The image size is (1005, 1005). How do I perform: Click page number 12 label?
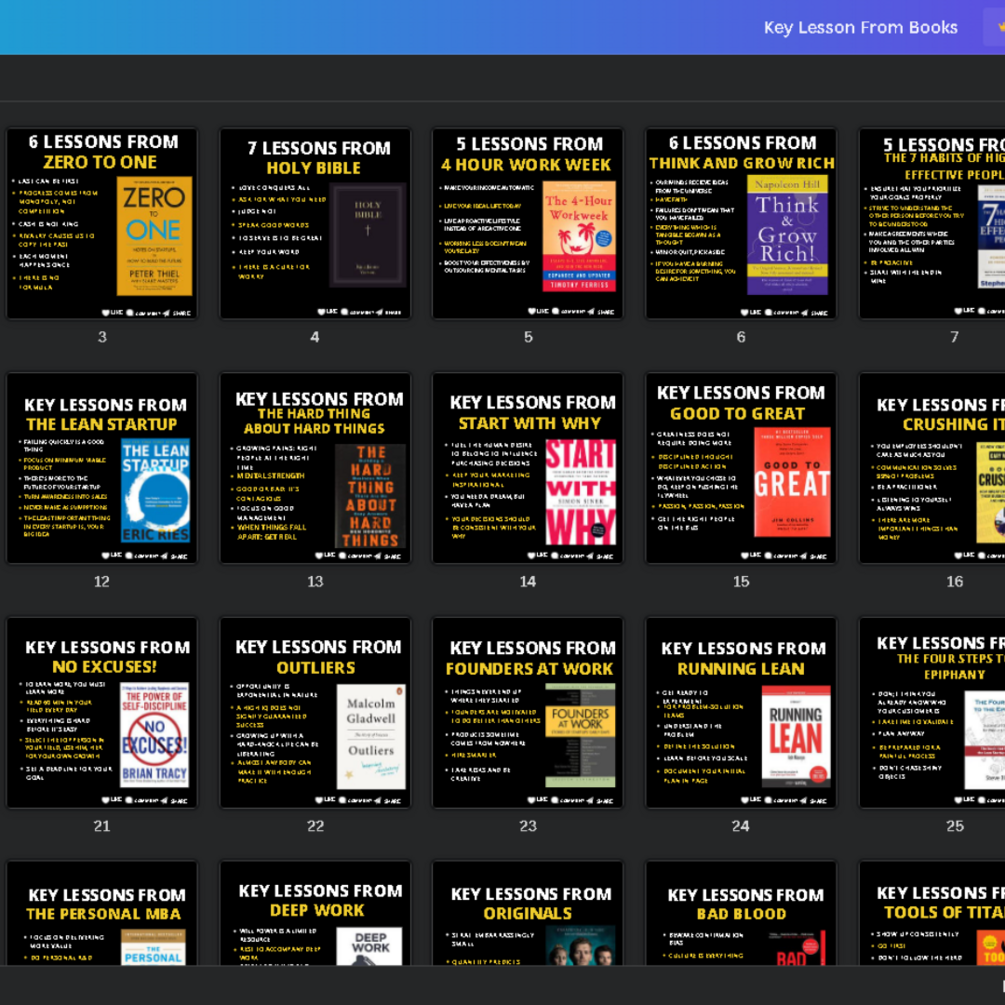coord(102,582)
